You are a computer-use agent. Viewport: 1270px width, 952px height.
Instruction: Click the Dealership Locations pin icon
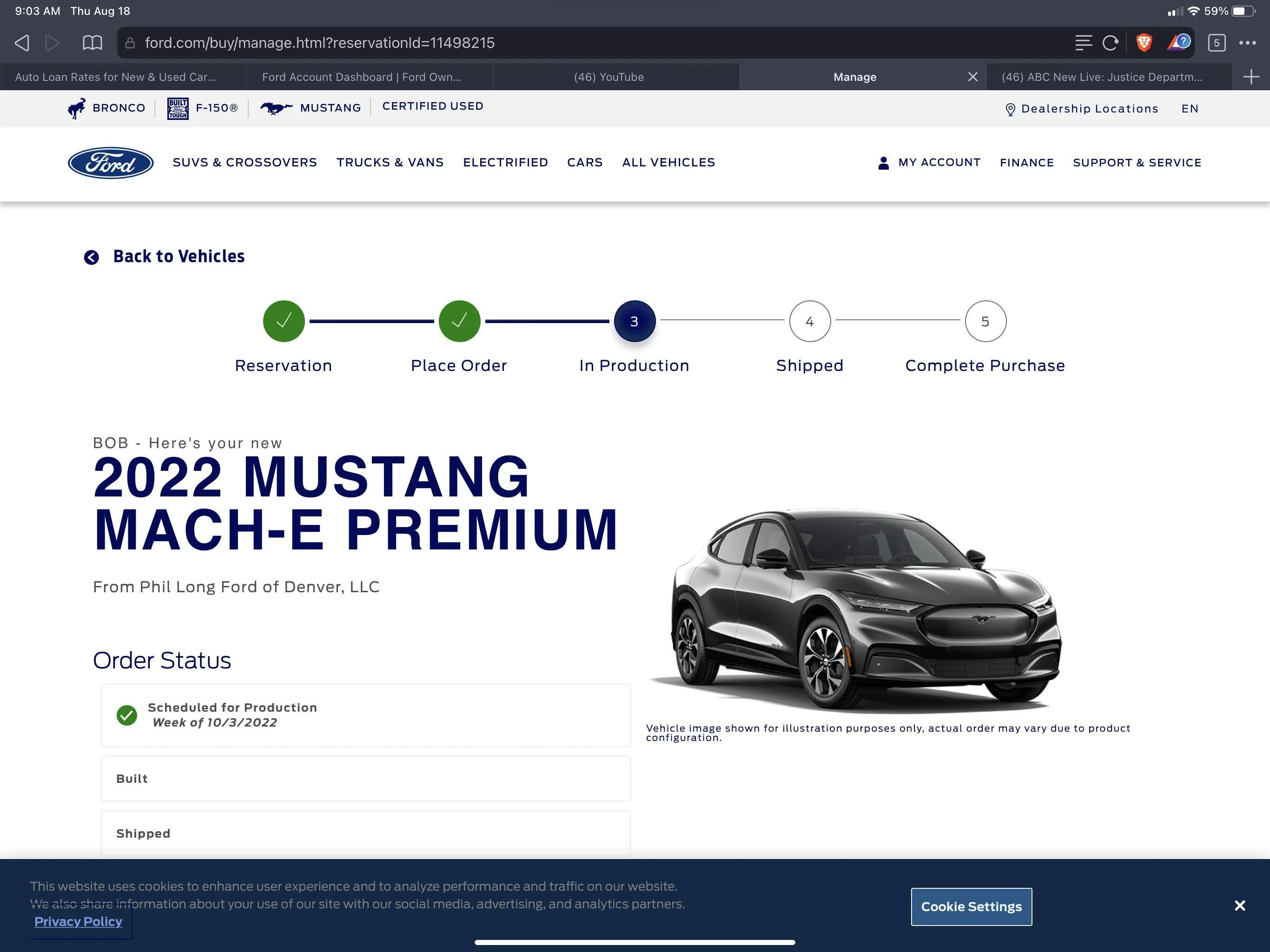pos(1011,109)
